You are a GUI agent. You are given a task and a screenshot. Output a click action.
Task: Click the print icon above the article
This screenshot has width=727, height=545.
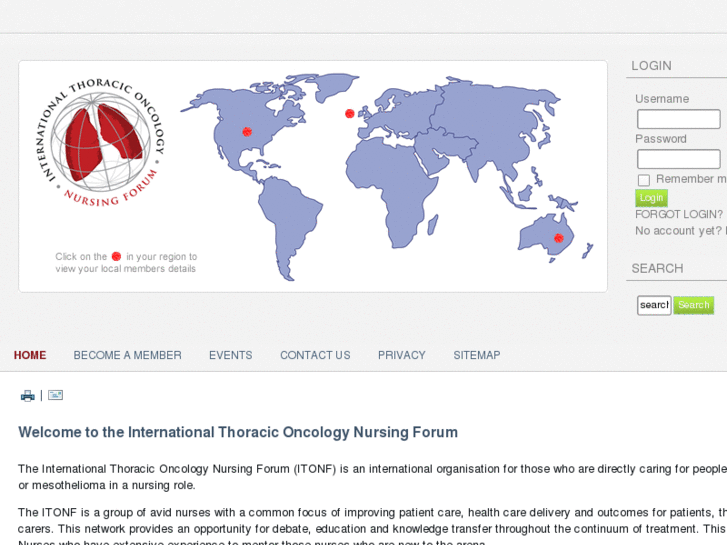click(x=27, y=396)
